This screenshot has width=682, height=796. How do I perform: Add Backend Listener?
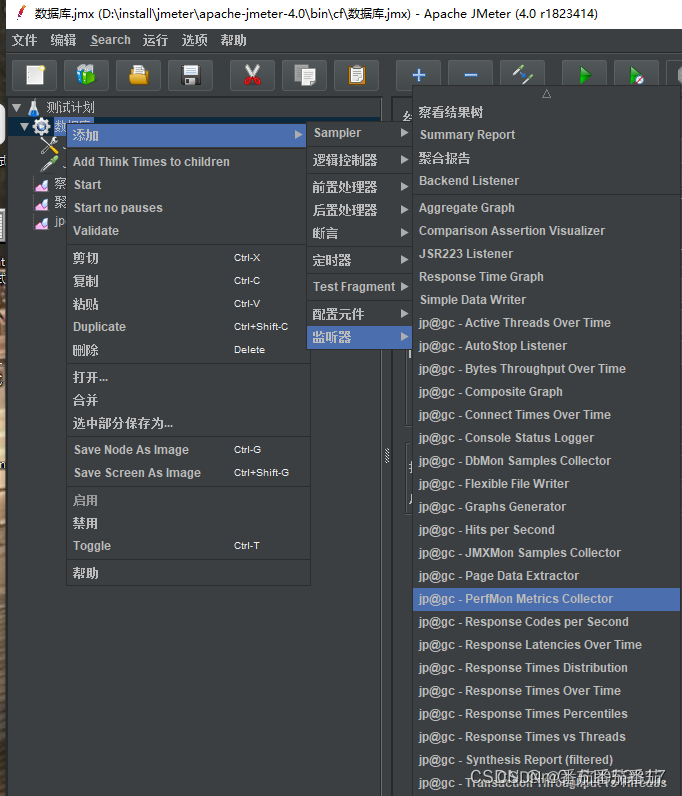point(546,181)
